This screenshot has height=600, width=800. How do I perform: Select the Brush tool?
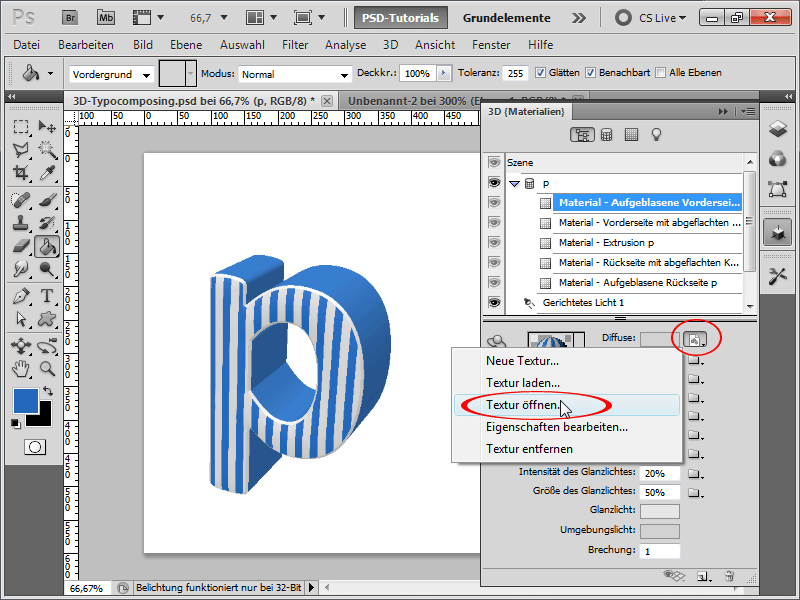point(47,200)
